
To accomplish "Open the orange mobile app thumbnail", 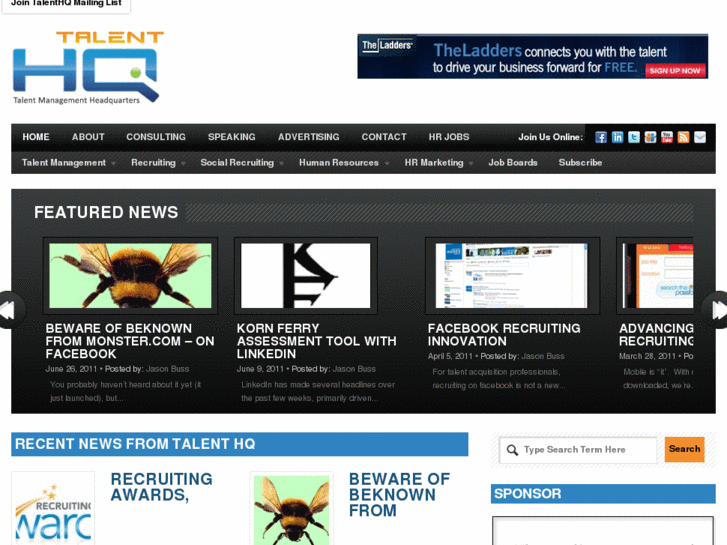I will click(658, 276).
